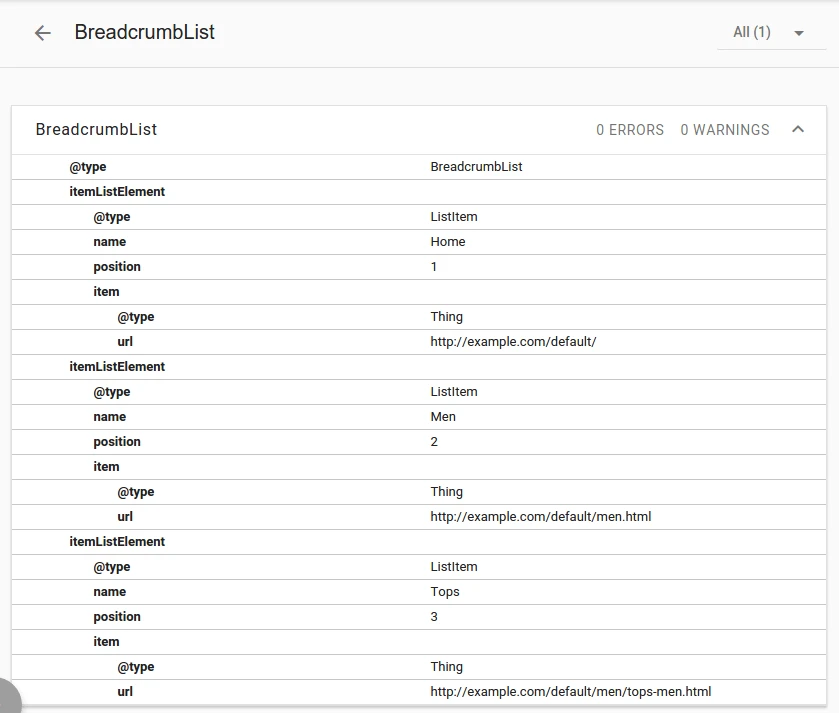The height and width of the screenshot is (713, 839).
Task: Collapse the BreadcrumbList card via the chevron
Action: [x=797, y=129]
